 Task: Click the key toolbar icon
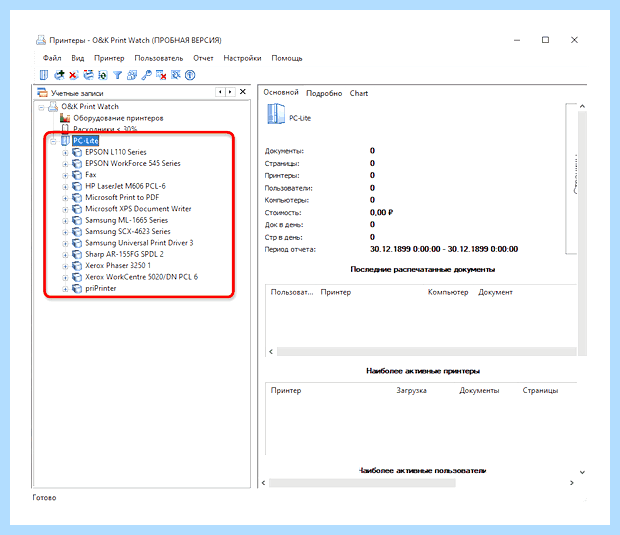coord(147,75)
